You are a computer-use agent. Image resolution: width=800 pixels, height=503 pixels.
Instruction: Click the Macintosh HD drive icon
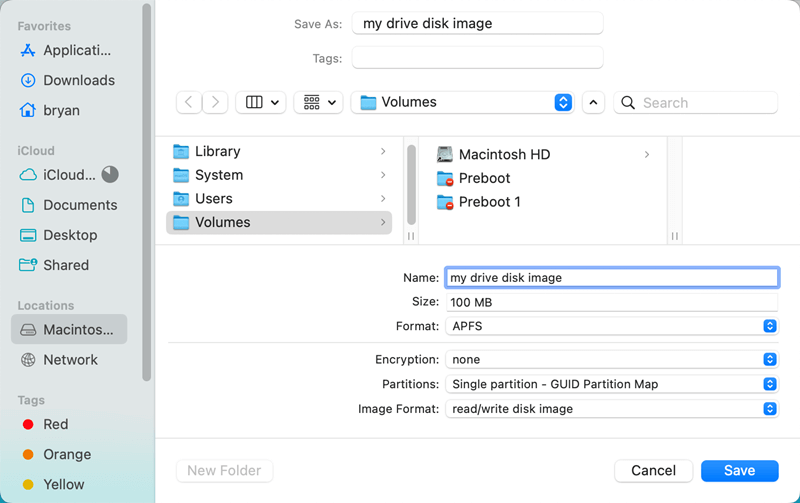click(446, 155)
